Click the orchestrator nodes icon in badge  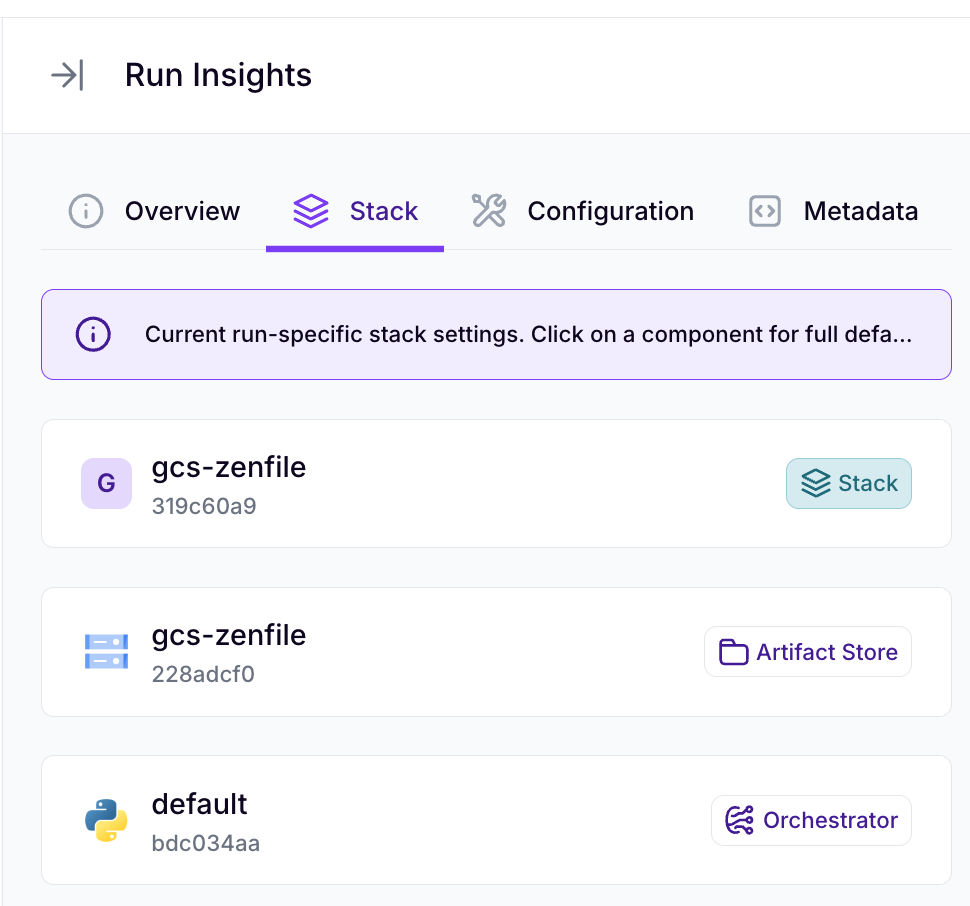point(740,820)
